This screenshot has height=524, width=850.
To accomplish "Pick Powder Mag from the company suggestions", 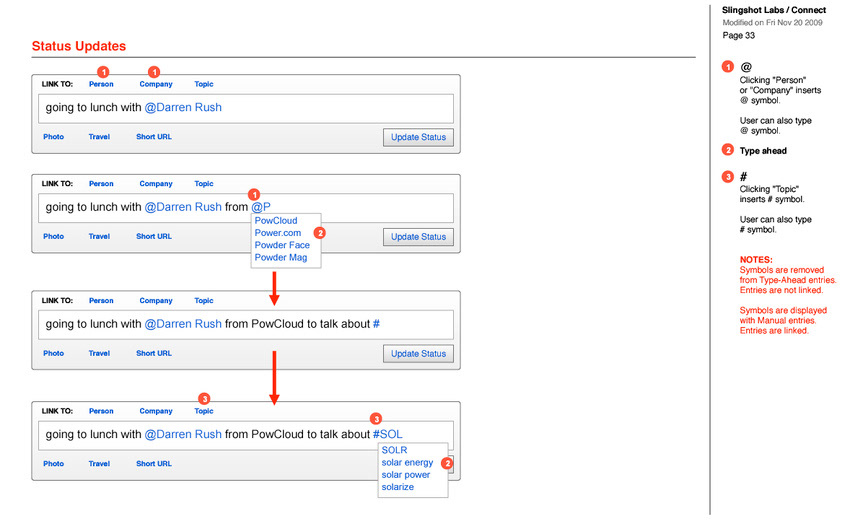I will (x=281, y=258).
